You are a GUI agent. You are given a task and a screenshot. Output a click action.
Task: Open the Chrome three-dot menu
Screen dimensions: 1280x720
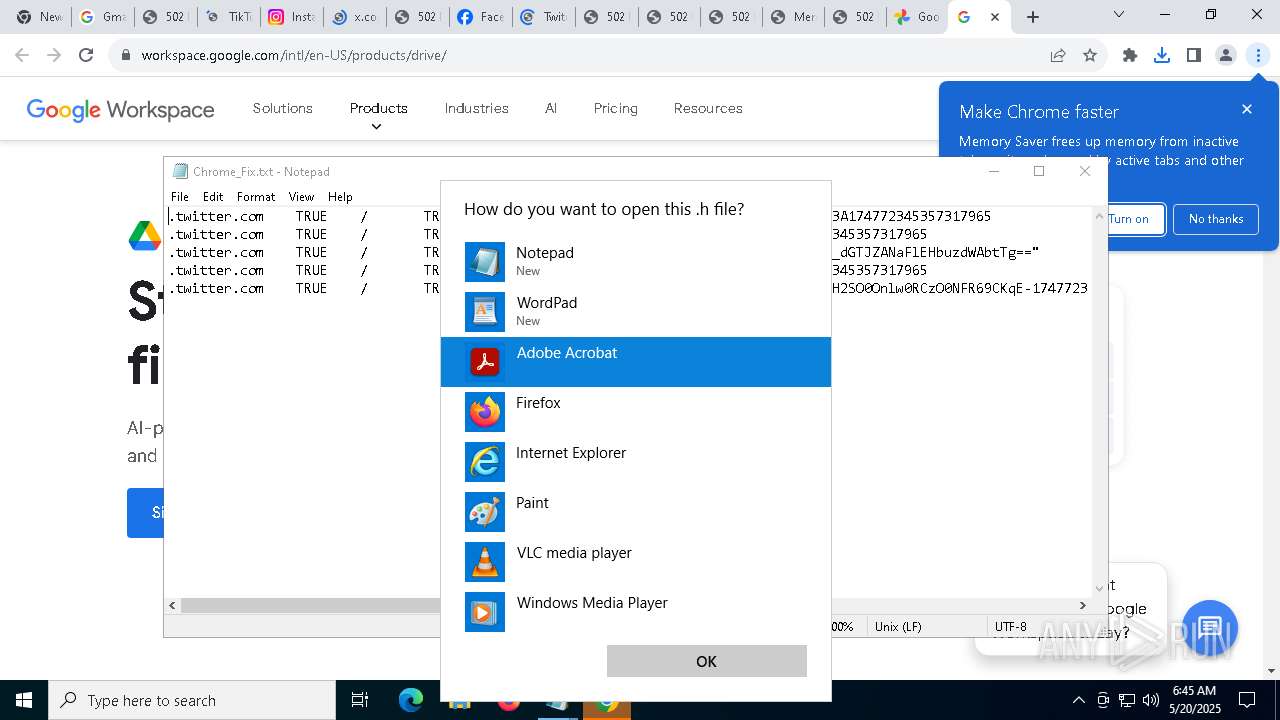click(1258, 55)
